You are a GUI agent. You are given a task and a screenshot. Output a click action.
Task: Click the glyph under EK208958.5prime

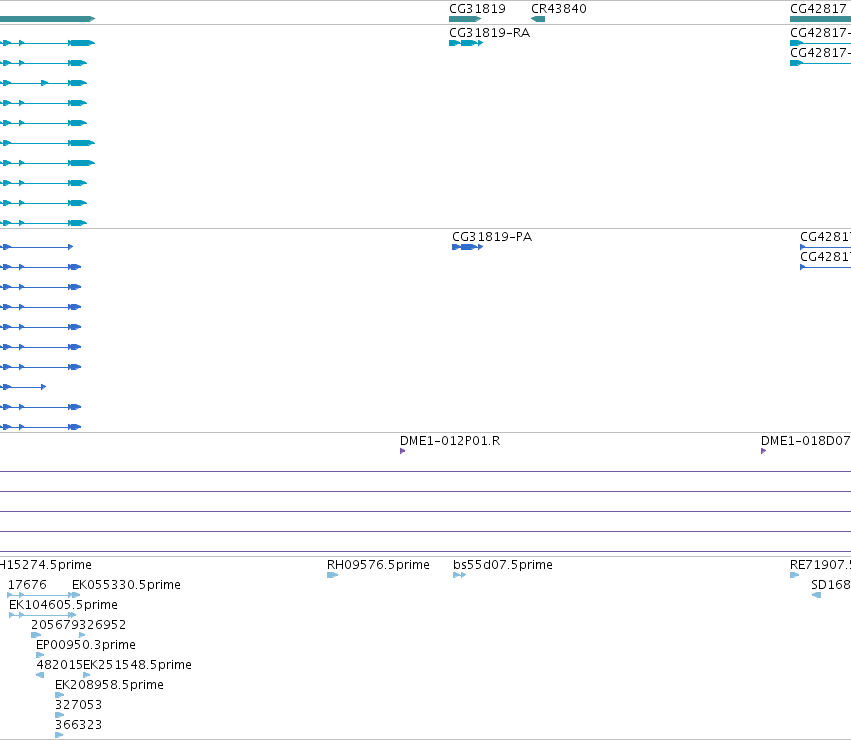[59, 695]
